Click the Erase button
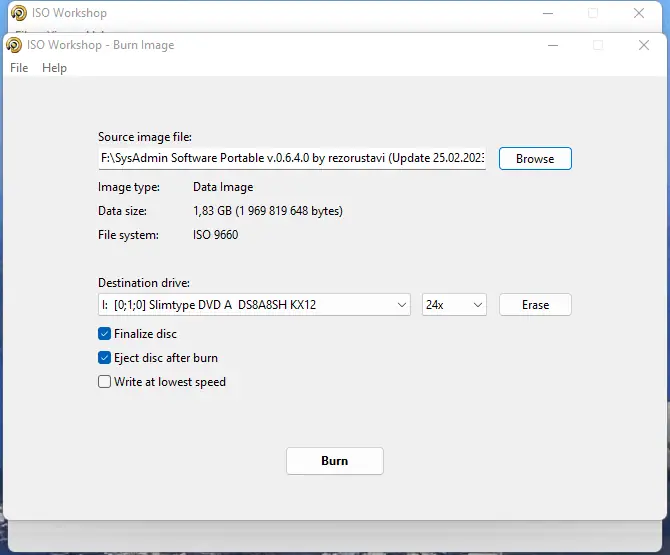 pos(535,305)
